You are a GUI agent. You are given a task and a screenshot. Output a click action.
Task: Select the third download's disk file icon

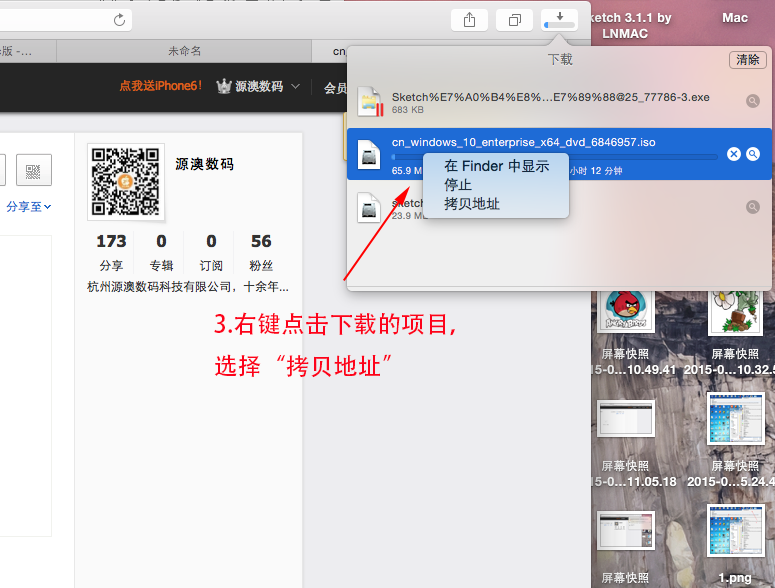[x=369, y=207]
